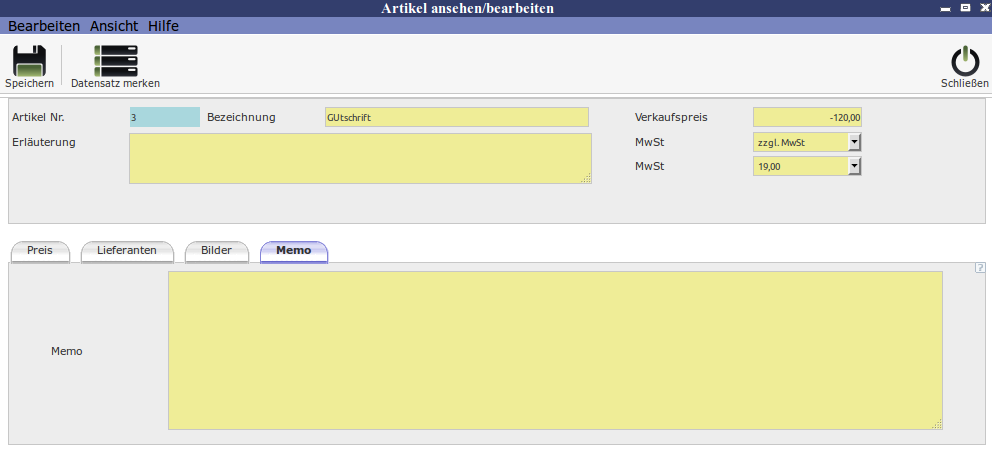Click into the Verkaufspreis field
Viewport: 992px width, 452px height.
point(806,117)
